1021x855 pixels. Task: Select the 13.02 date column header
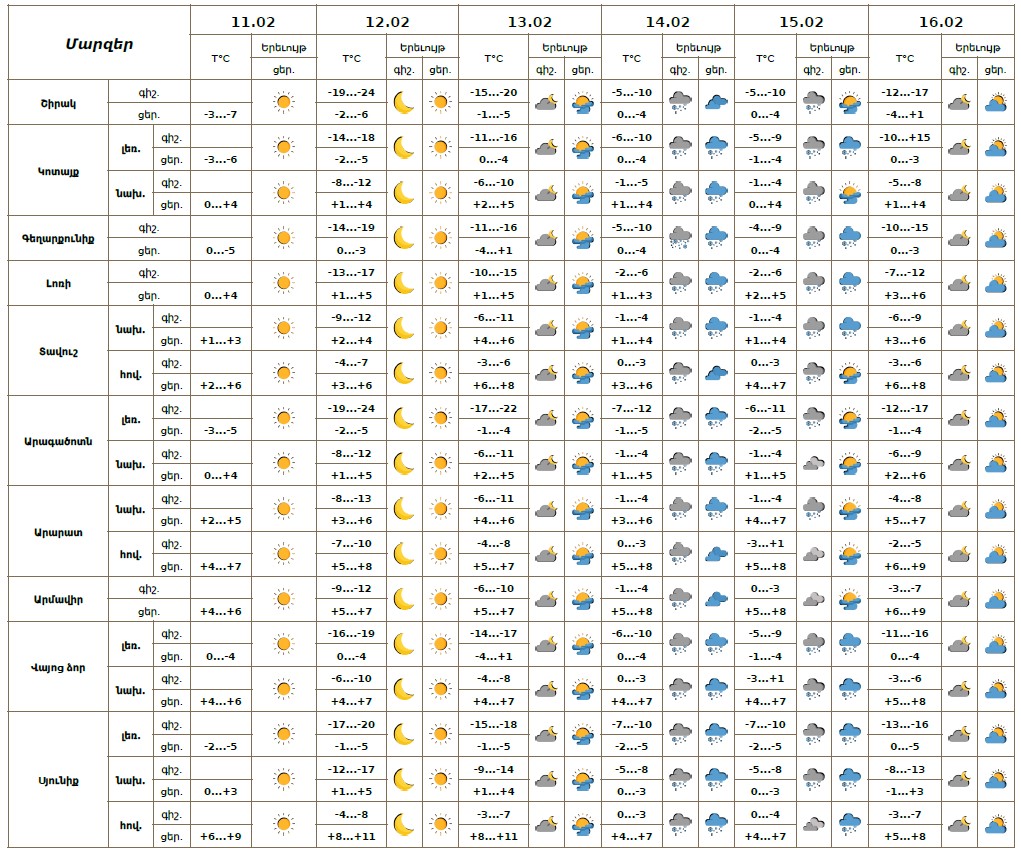tap(529, 22)
